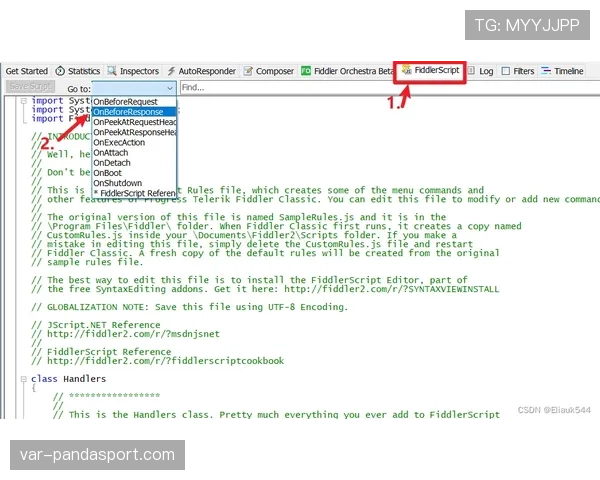Viewport: 600px width, 480px height.
Task: Switch to the Log tab
Action: [481, 71]
